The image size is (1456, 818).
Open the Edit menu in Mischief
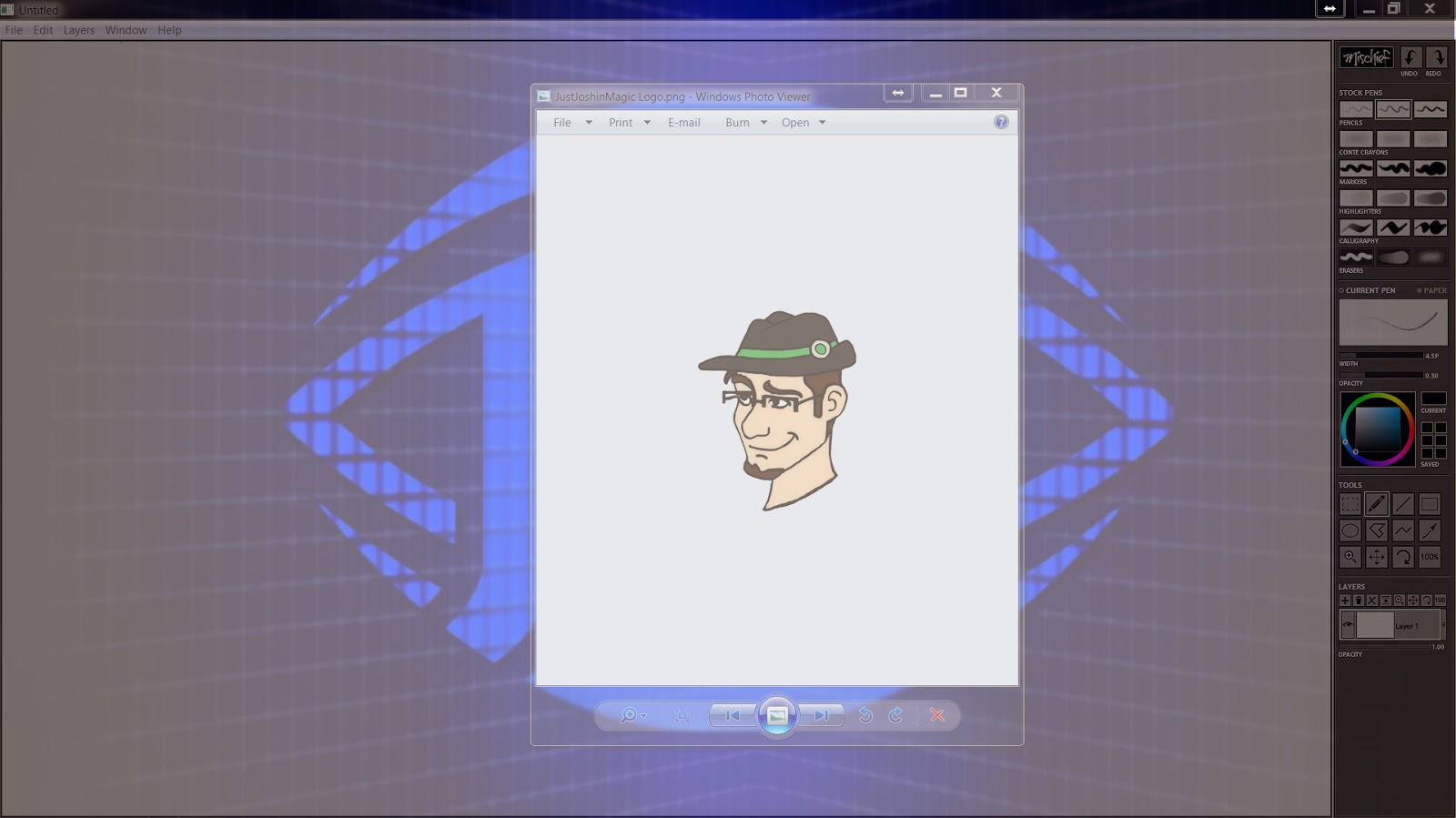[x=43, y=30]
